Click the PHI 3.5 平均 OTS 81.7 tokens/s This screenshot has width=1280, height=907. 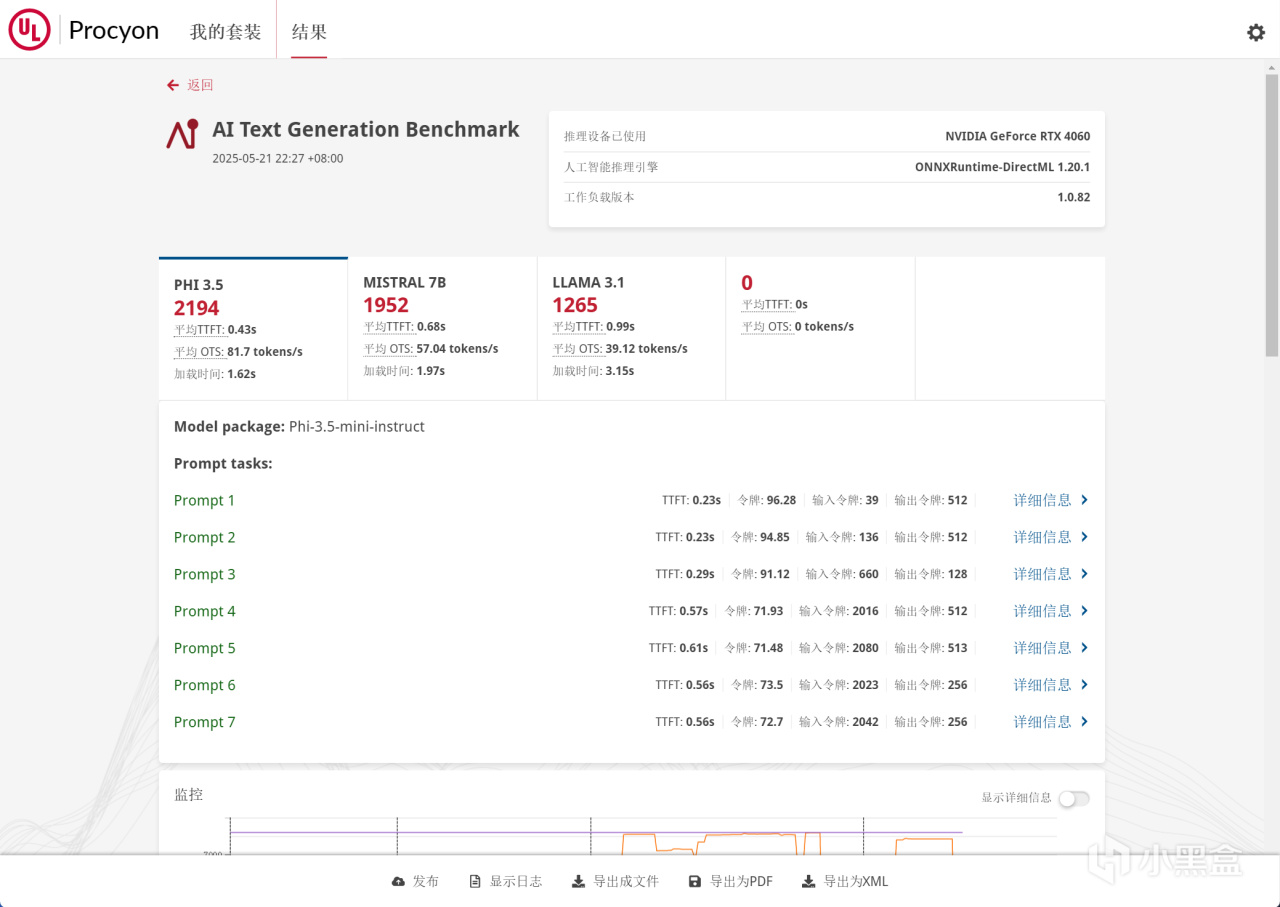pos(238,352)
